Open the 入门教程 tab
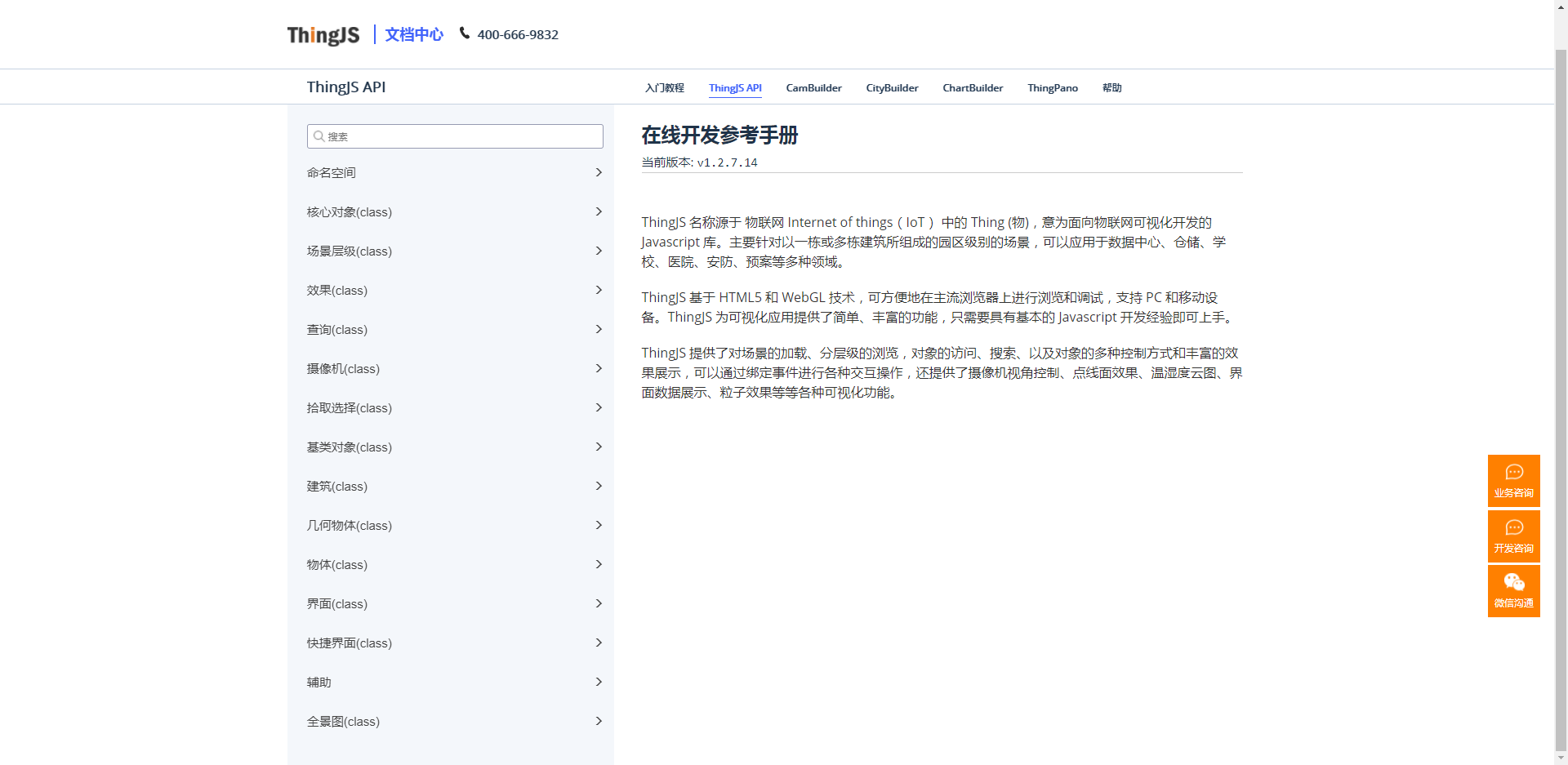 coord(665,88)
